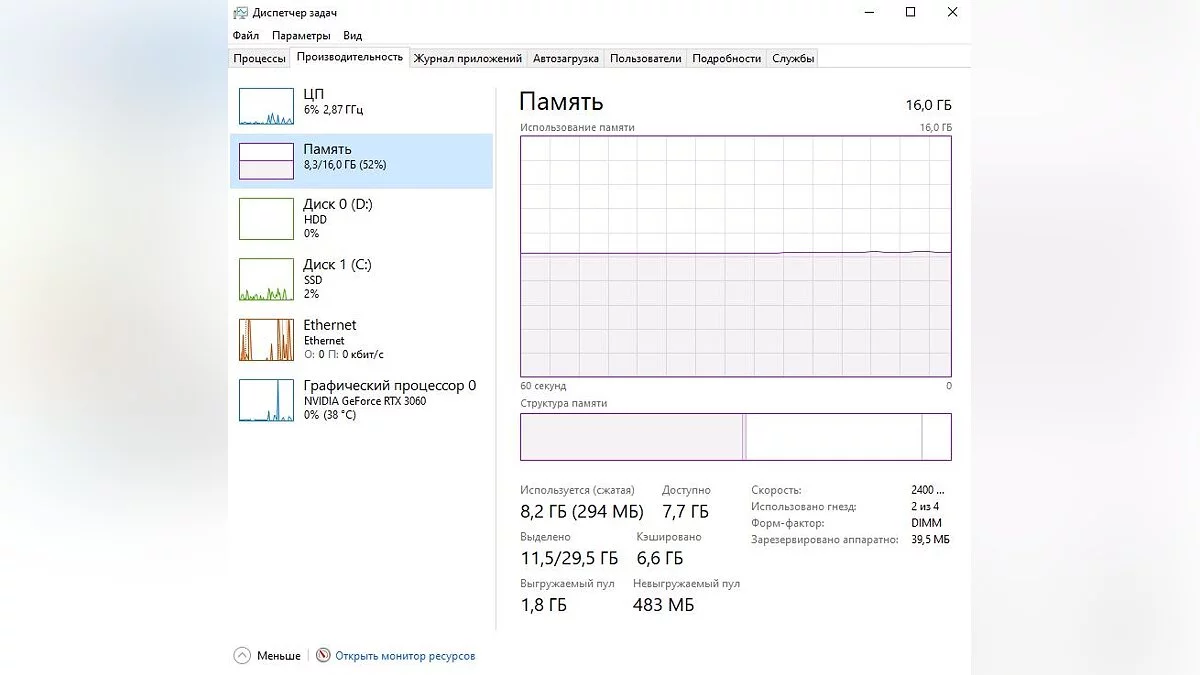Click the Task Manager title bar icon
The width and height of the screenshot is (1200, 675).
pyautogui.click(x=241, y=13)
